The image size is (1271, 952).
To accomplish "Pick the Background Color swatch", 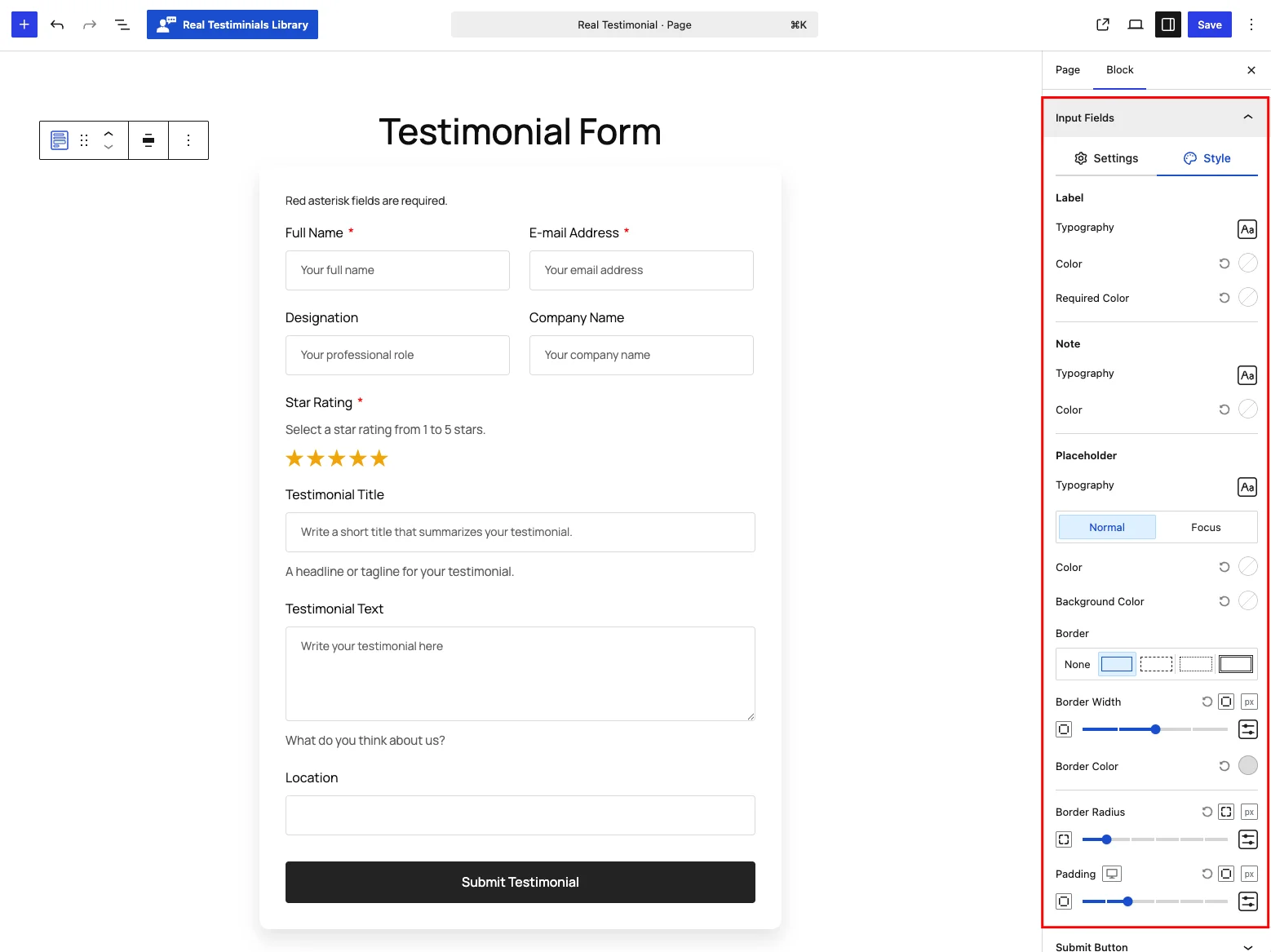I will 1248,600.
